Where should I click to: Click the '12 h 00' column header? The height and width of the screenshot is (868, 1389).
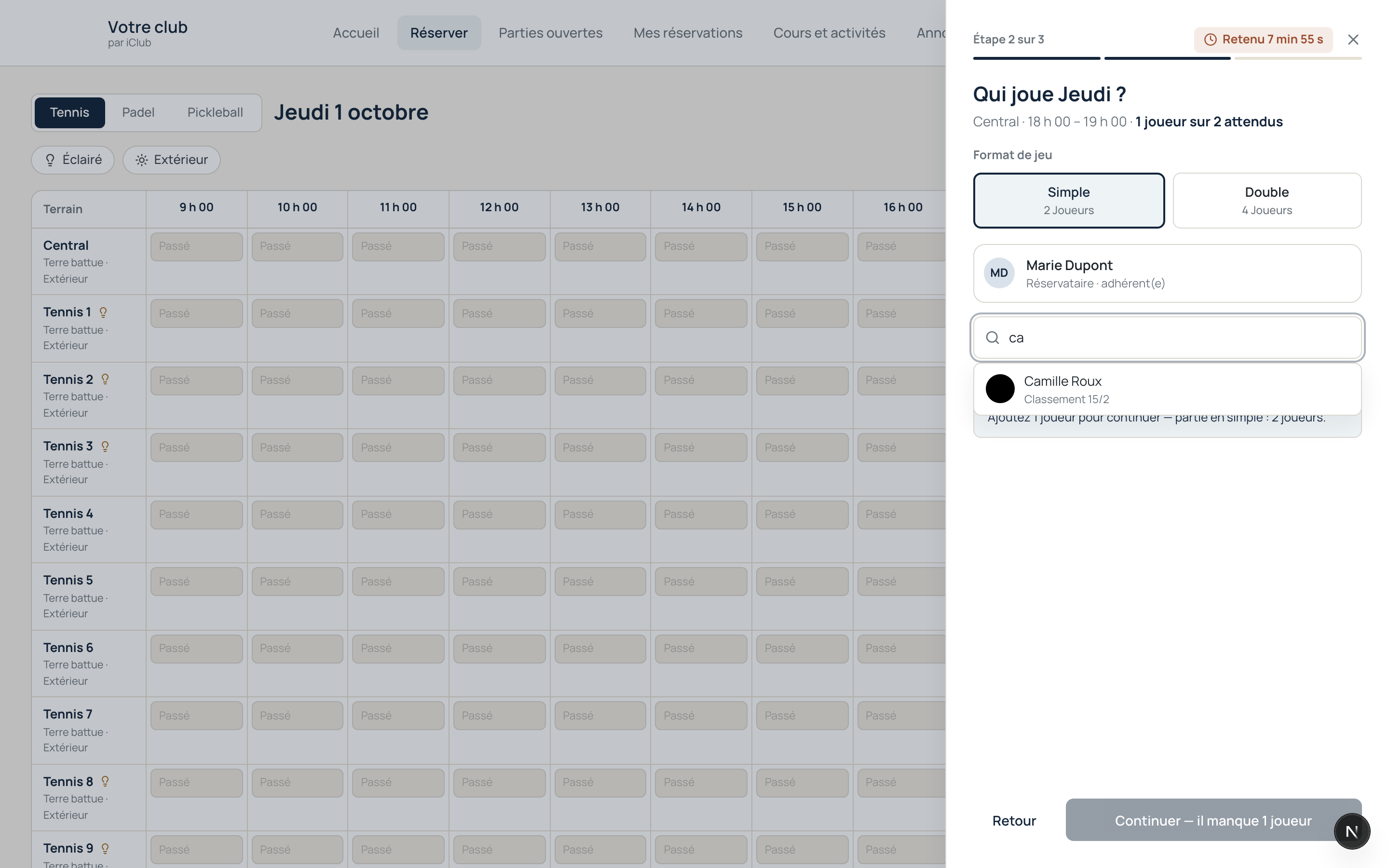click(x=499, y=207)
